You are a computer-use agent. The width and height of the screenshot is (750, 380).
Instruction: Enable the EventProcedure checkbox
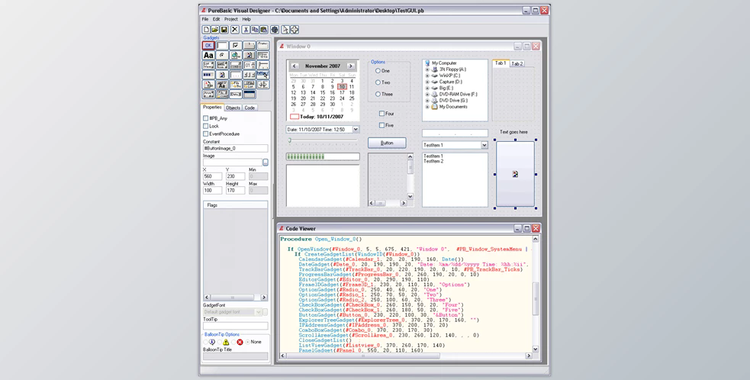pyautogui.click(x=206, y=134)
